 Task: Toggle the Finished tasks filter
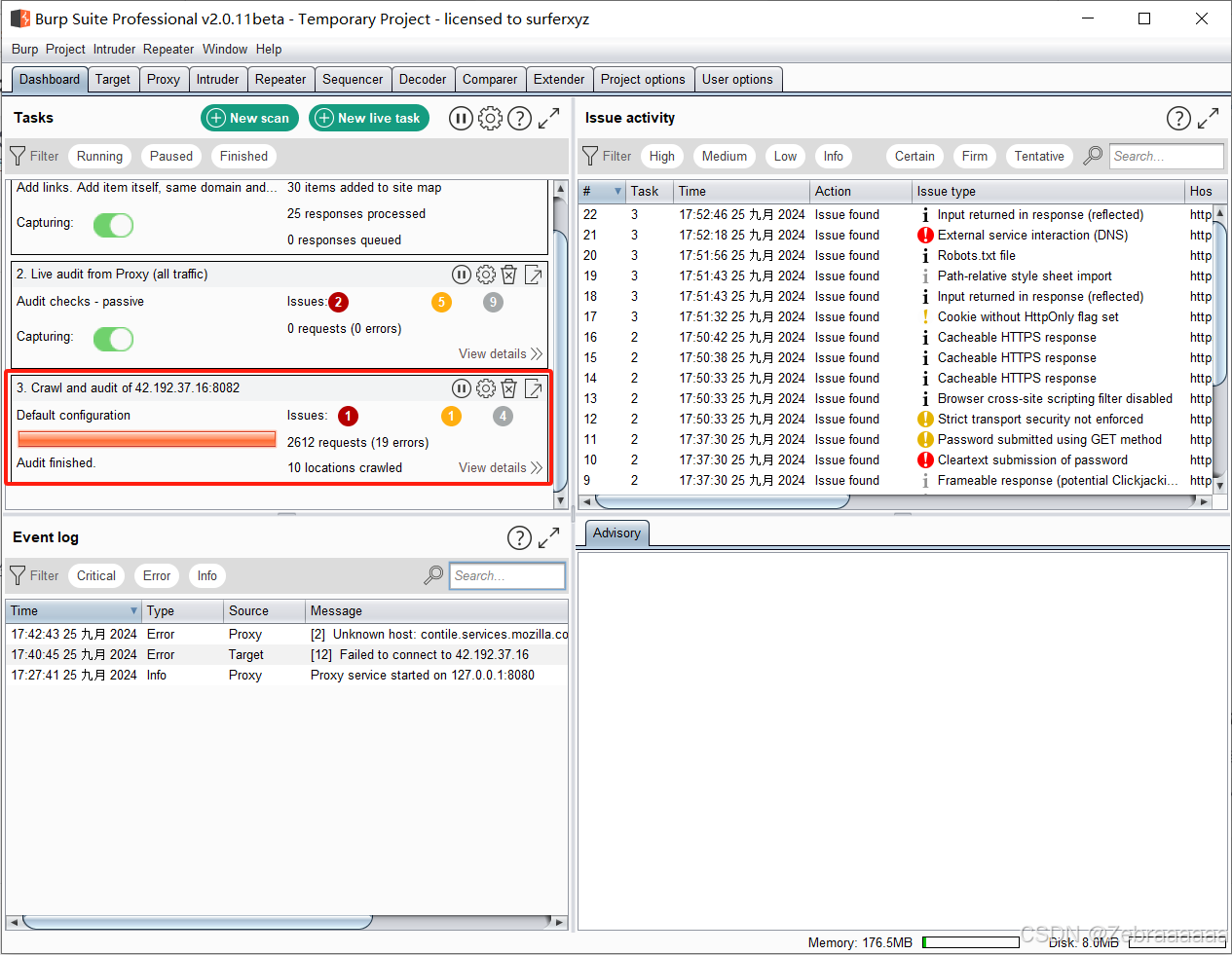click(x=243, y=156)
